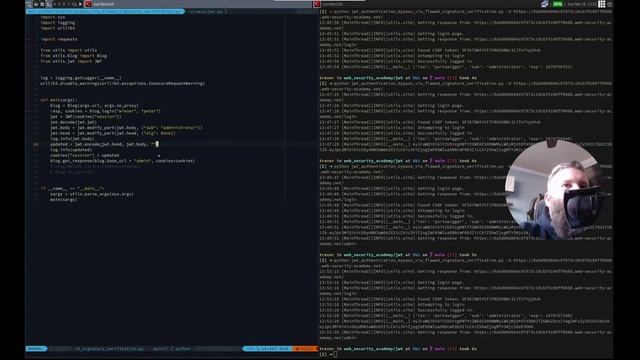Click the 'if __name__ == "__main__":' line

pyautogui.click(x=72, y=189)
